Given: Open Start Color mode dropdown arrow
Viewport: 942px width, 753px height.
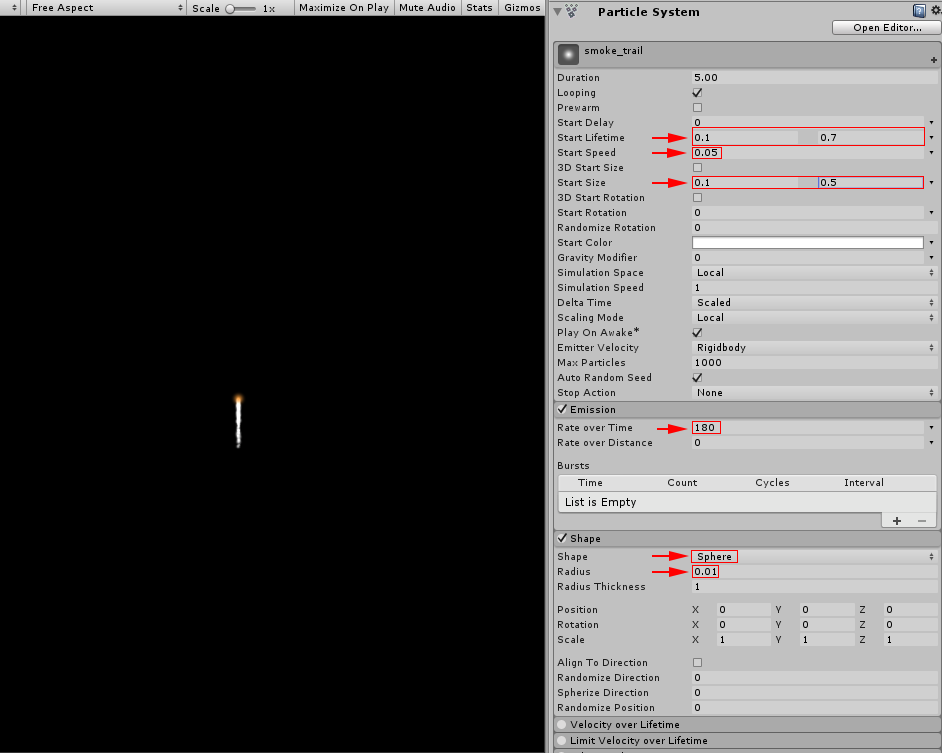Looking at the screenshot, I should click(x=932, y=243).
